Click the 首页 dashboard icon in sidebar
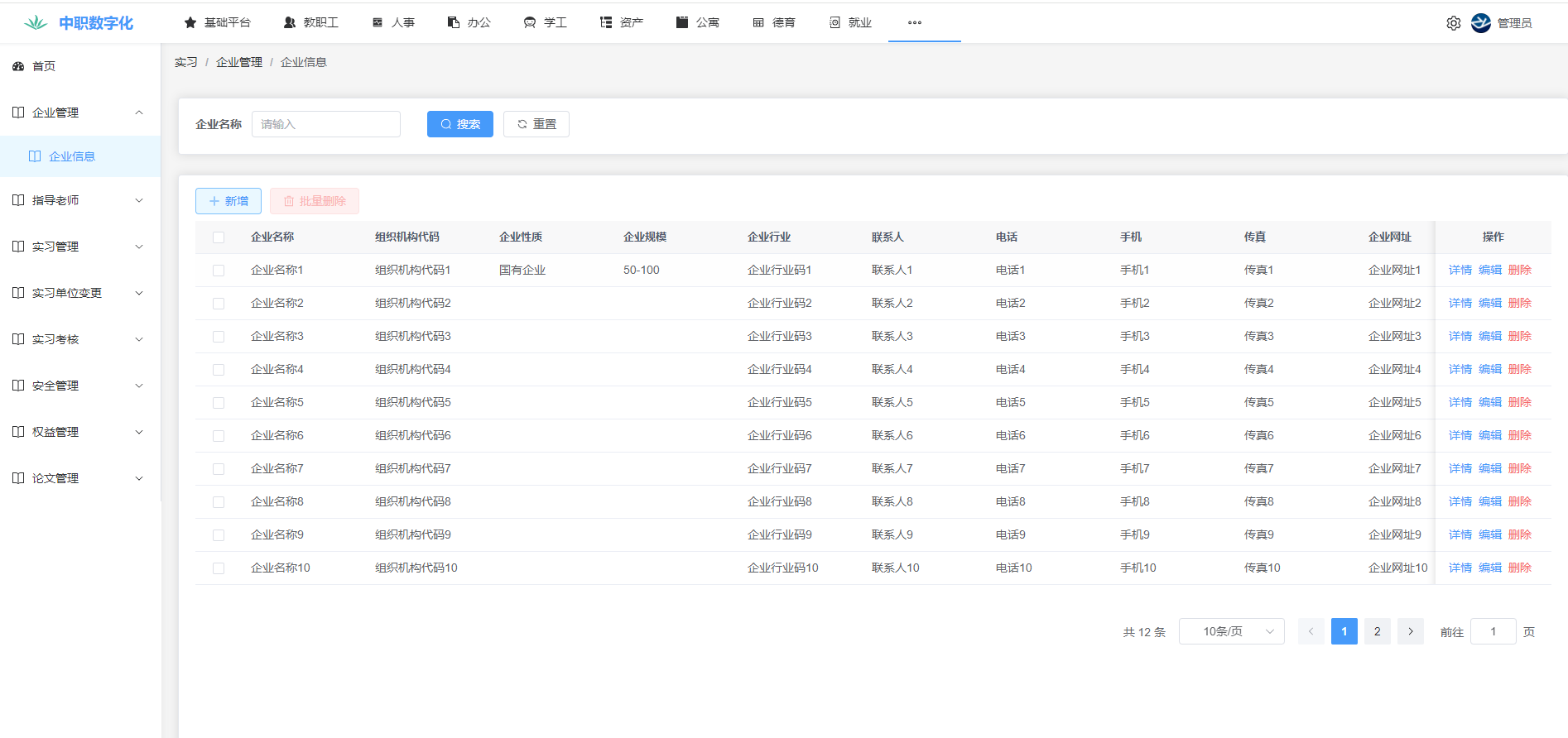Screen dimensions: 1568x738 (18, 66)
